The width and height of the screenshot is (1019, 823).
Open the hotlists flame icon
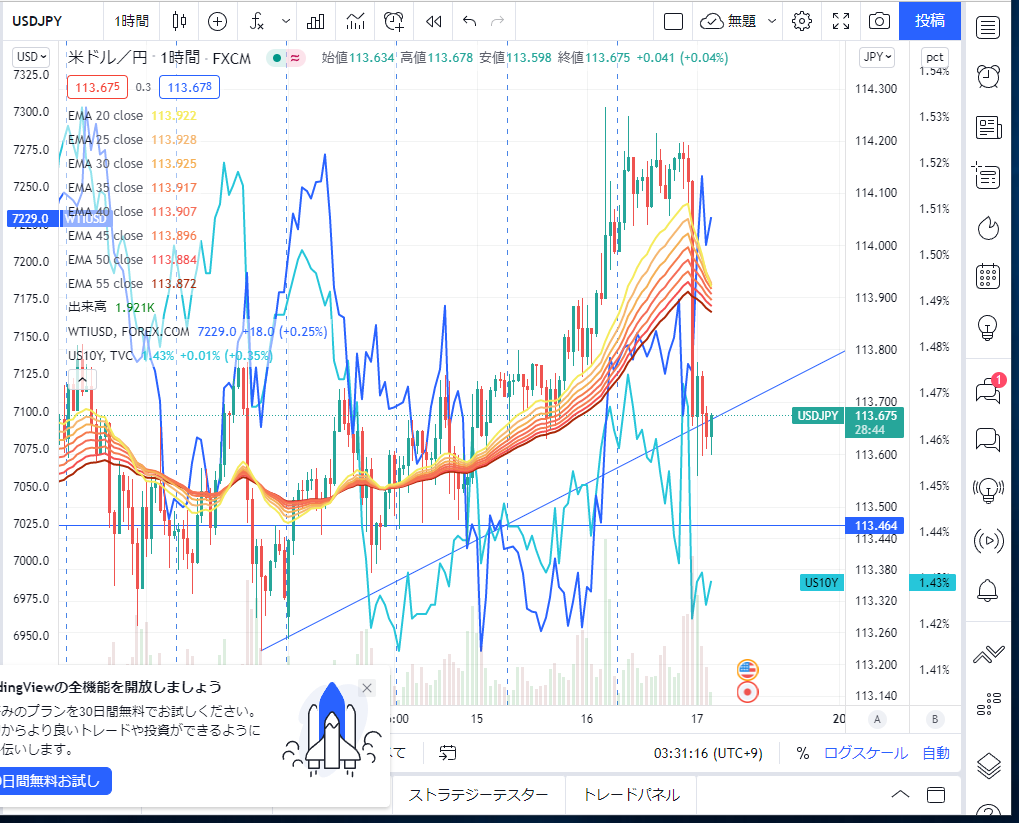[988, 228]
